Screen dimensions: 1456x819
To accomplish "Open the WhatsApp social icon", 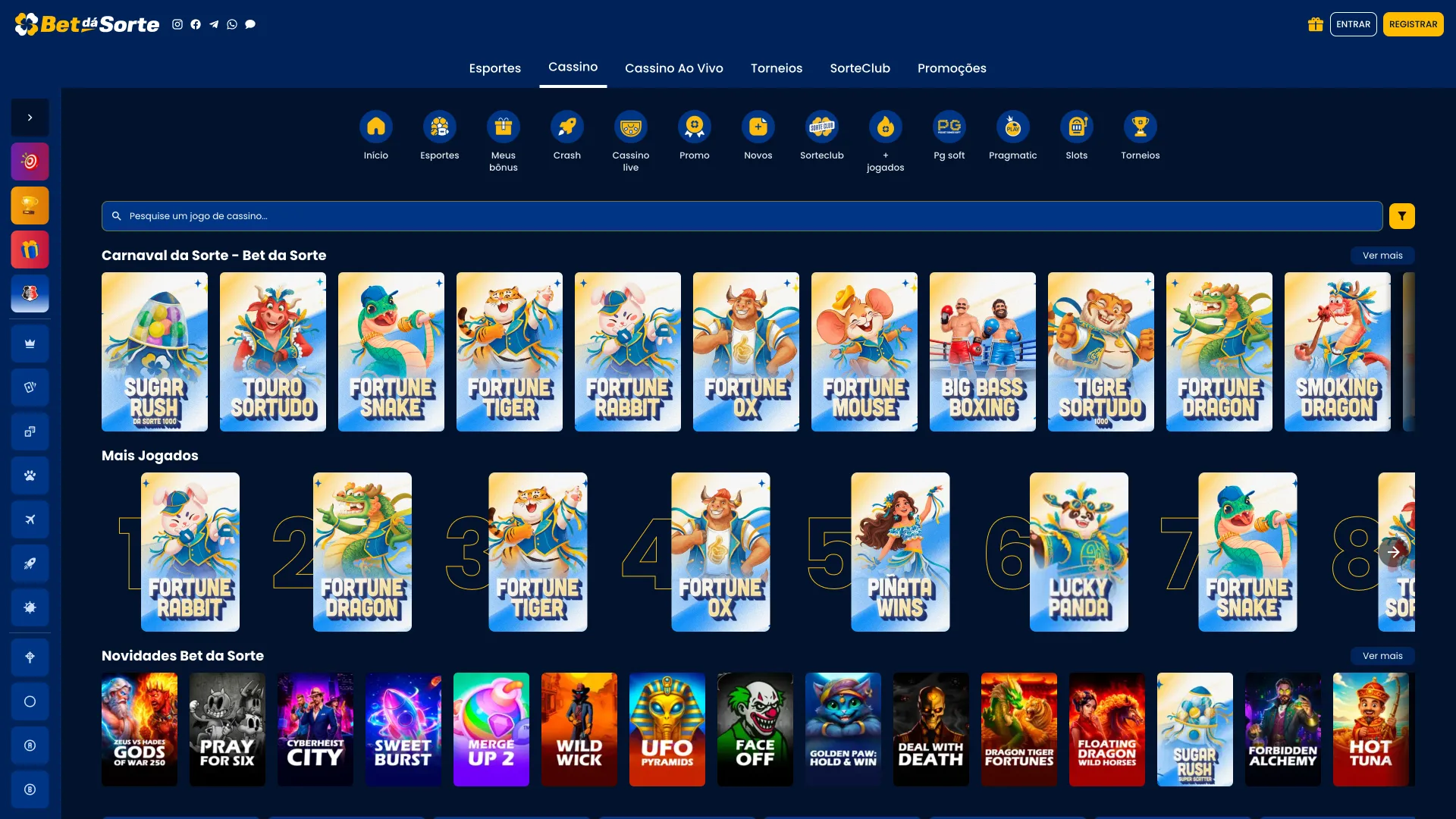I will [x=232, y=24].
